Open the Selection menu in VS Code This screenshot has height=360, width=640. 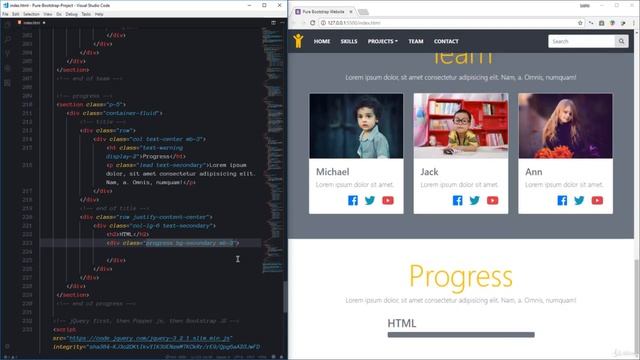31,14
